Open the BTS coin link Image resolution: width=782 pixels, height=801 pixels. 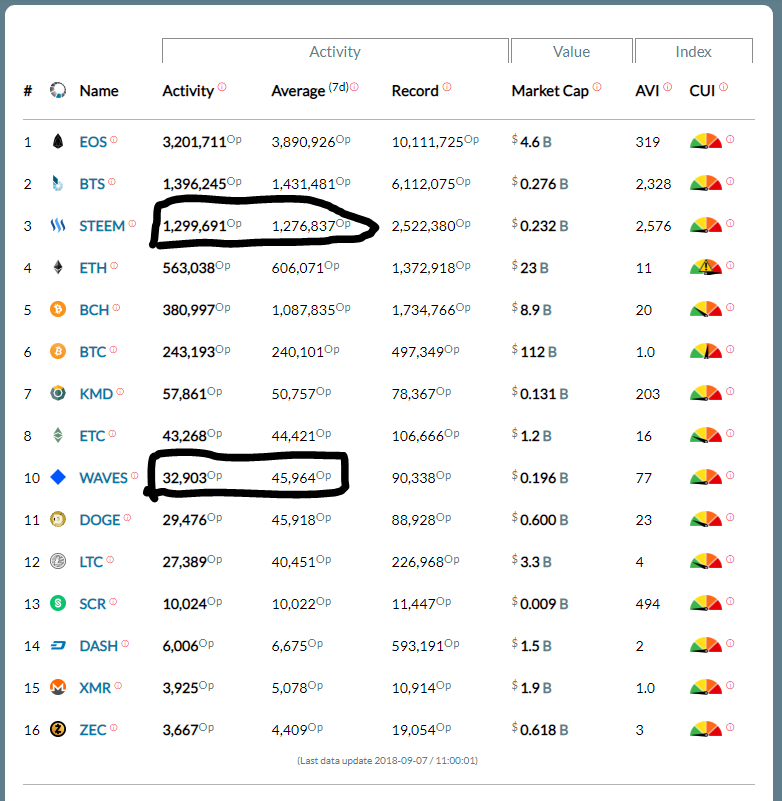92,183
